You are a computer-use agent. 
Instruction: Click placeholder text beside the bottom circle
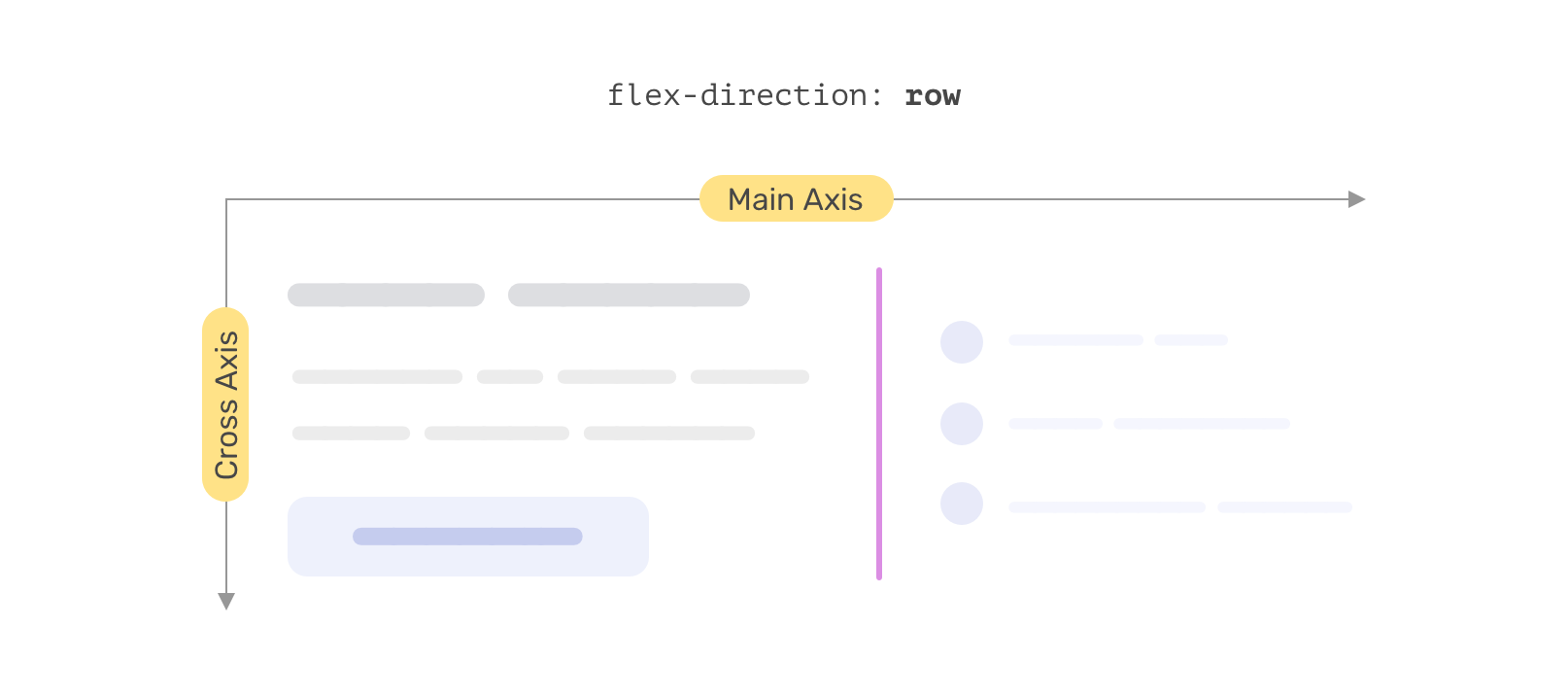coord(1107,507)
